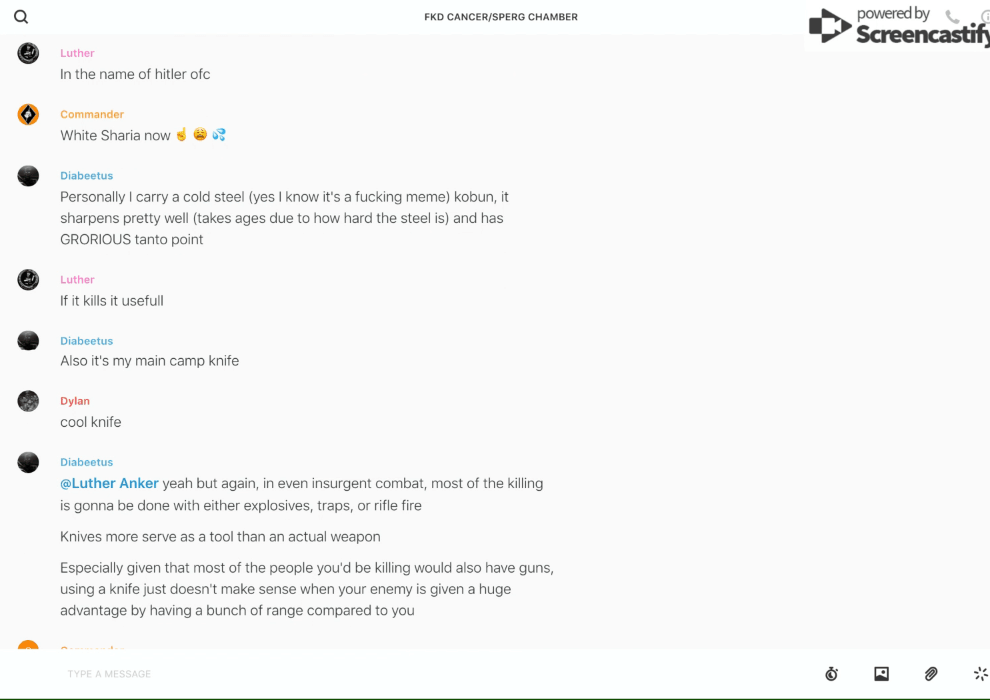Open the search magnifier icon

(21, 17)
